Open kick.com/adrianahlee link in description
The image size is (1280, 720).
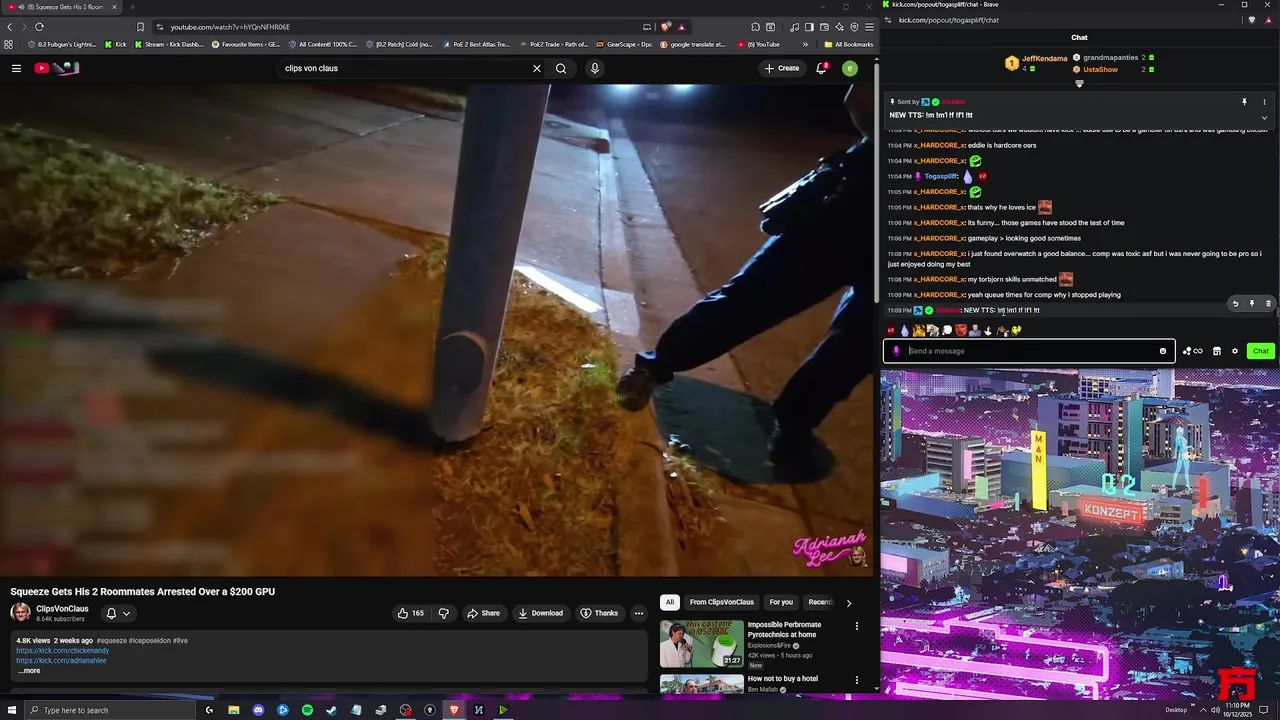coord(61,661)
